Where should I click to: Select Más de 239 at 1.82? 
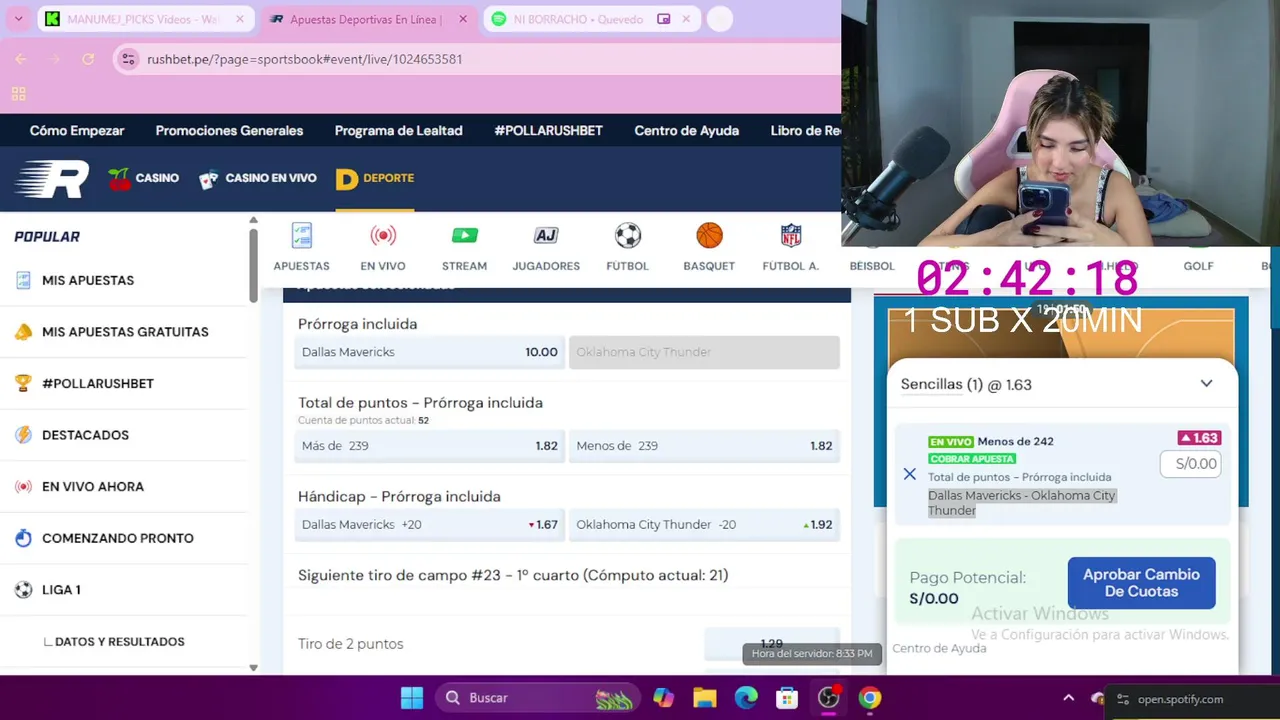point(429,446)
